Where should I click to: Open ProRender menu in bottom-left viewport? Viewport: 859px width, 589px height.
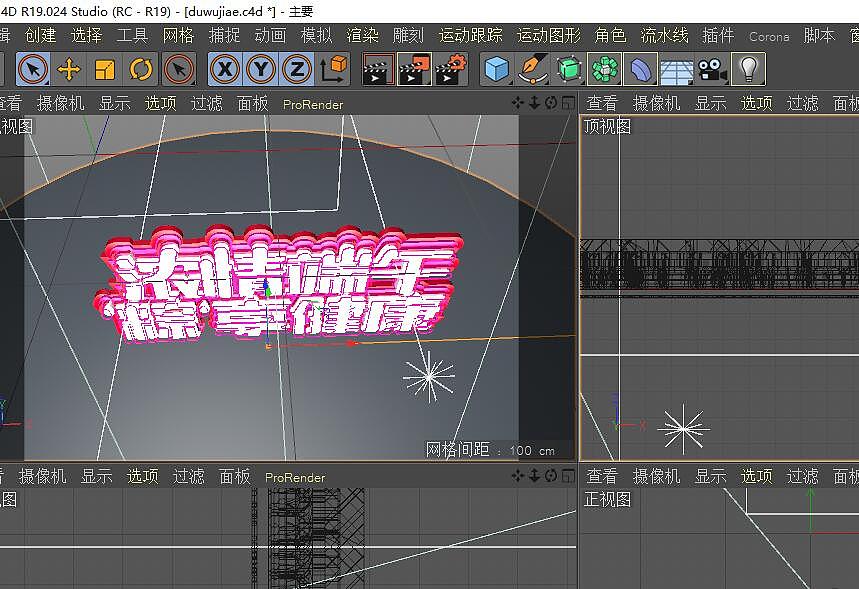tap(295, 477)
